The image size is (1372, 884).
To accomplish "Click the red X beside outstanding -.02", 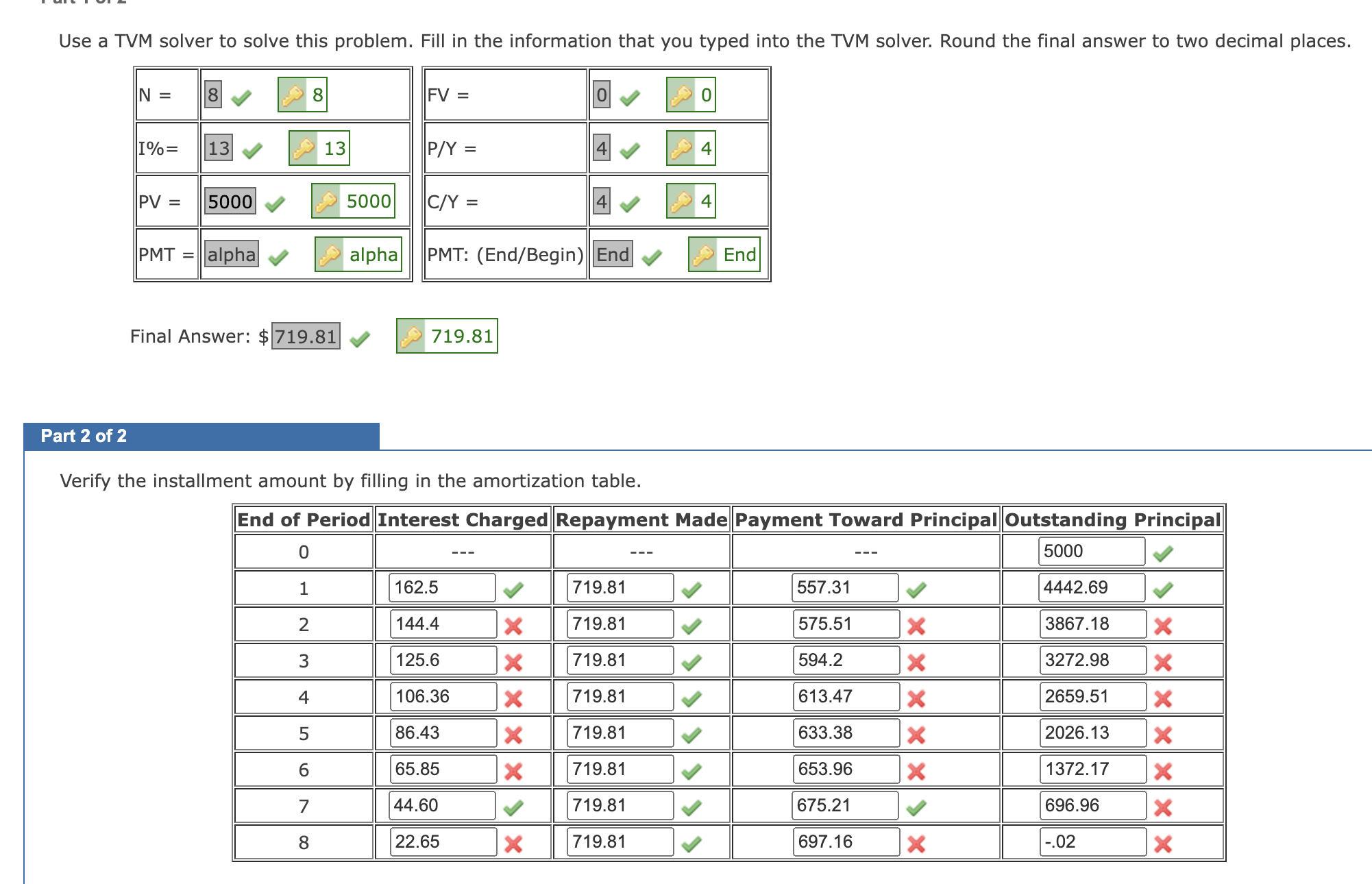I will tap(1163, 844).
